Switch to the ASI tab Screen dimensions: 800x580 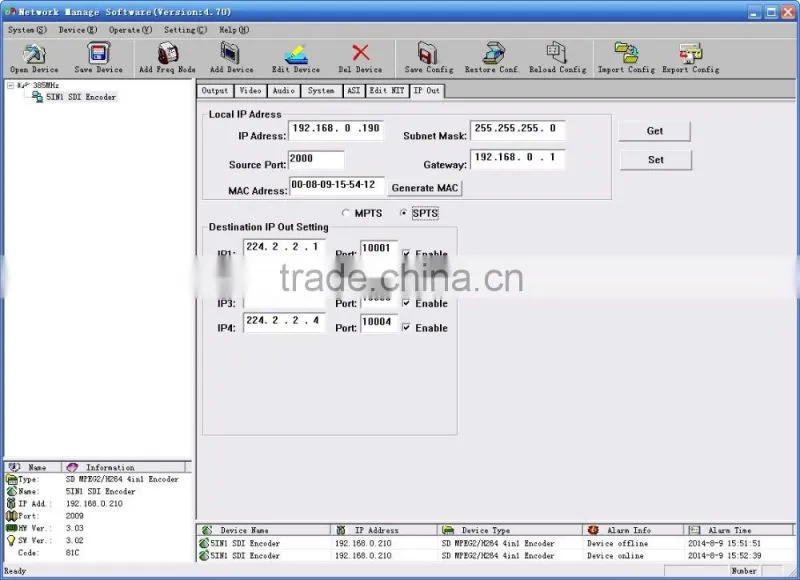tap(354, 91)
